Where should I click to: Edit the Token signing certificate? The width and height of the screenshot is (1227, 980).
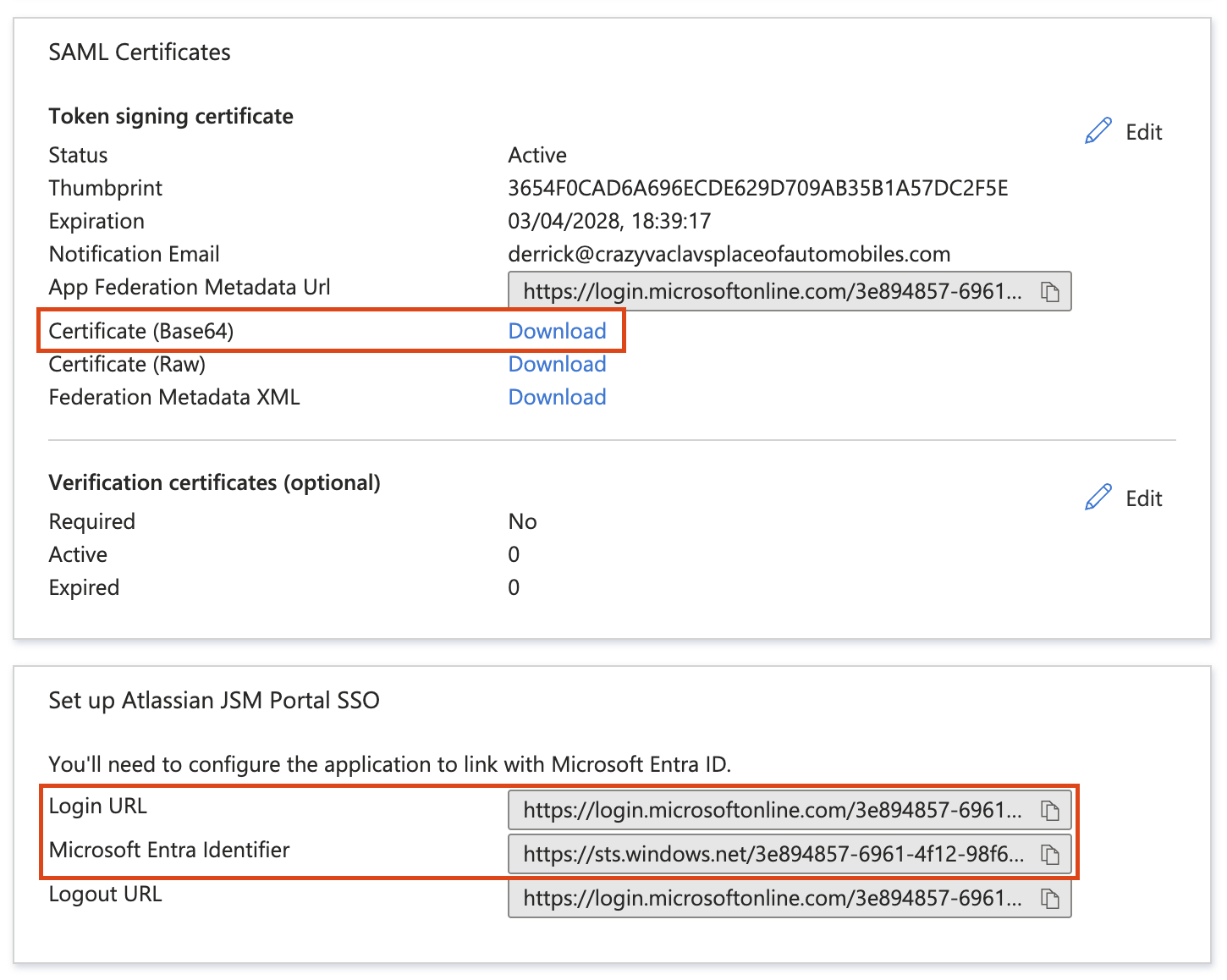tap(1143, 132)
